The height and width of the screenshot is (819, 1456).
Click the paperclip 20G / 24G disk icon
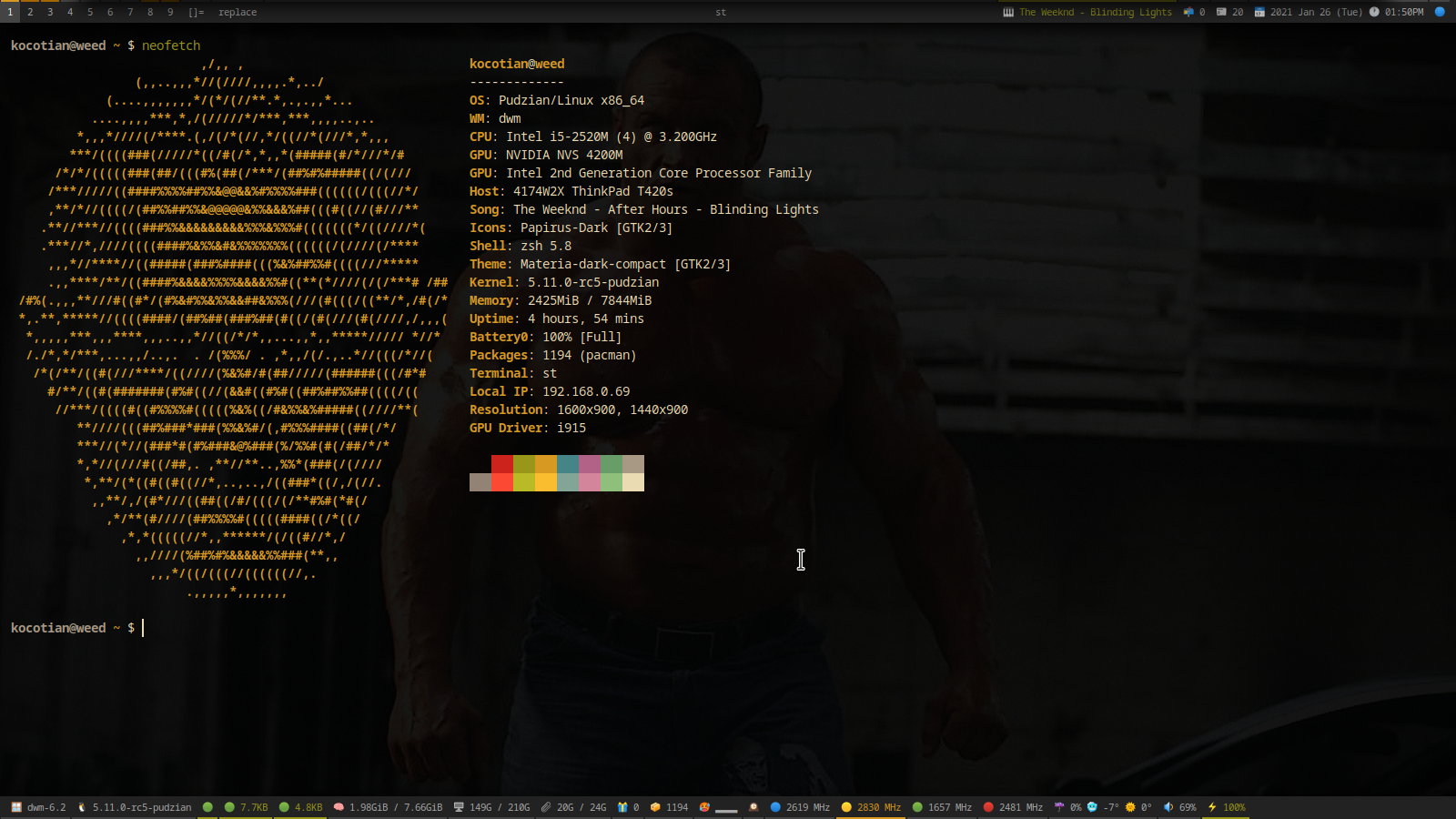click(x=546, y=807)
